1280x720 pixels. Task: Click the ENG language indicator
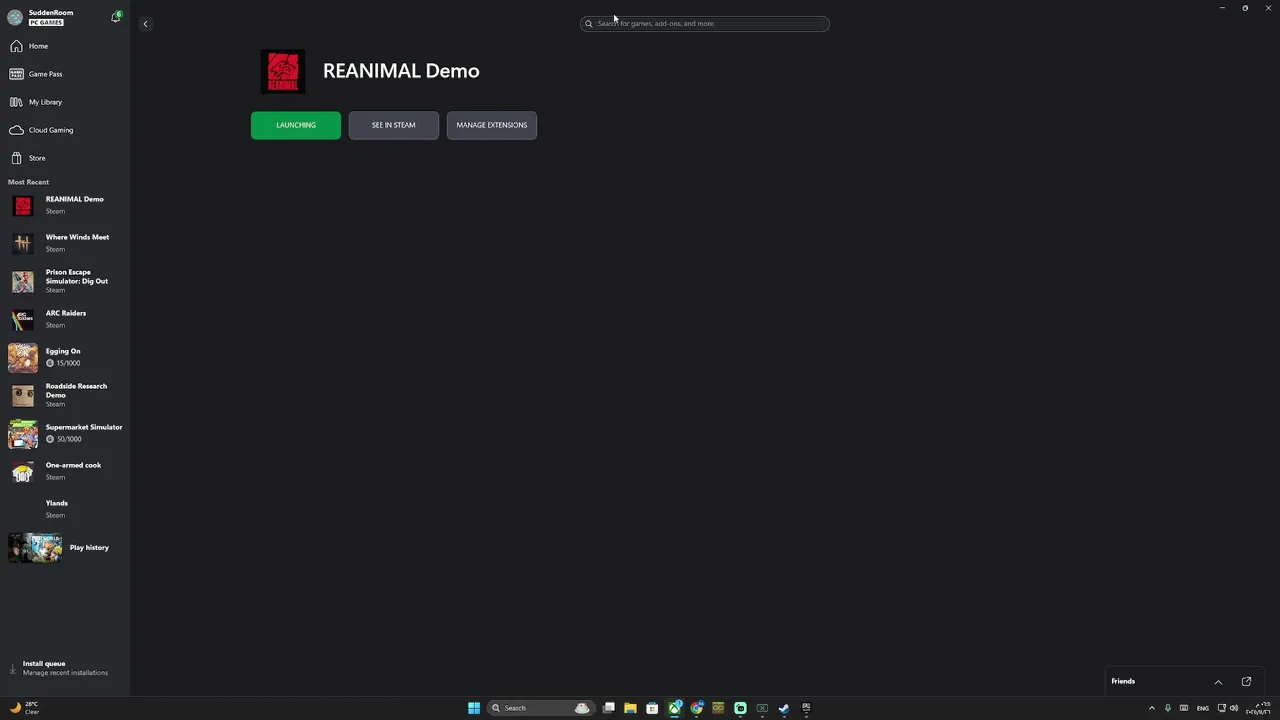1202,708
